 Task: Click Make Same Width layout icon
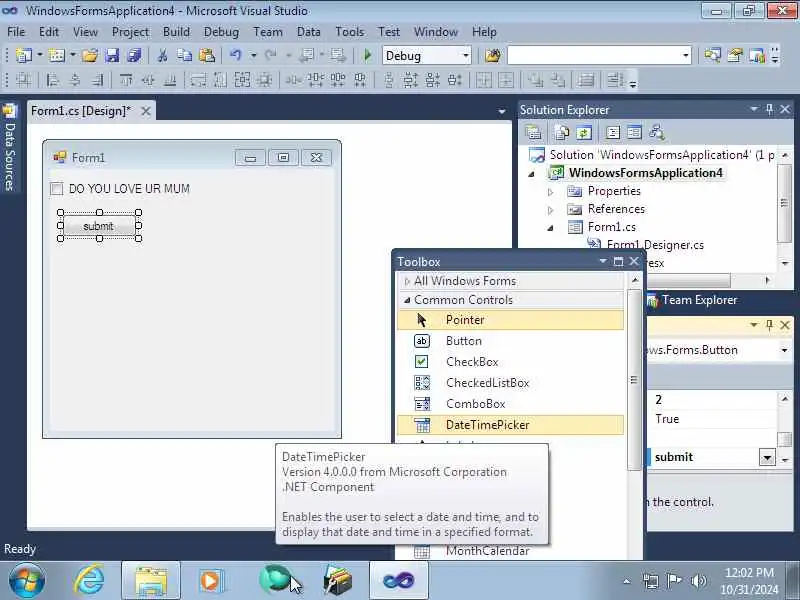pyautogui.click(x=198, y=80)
